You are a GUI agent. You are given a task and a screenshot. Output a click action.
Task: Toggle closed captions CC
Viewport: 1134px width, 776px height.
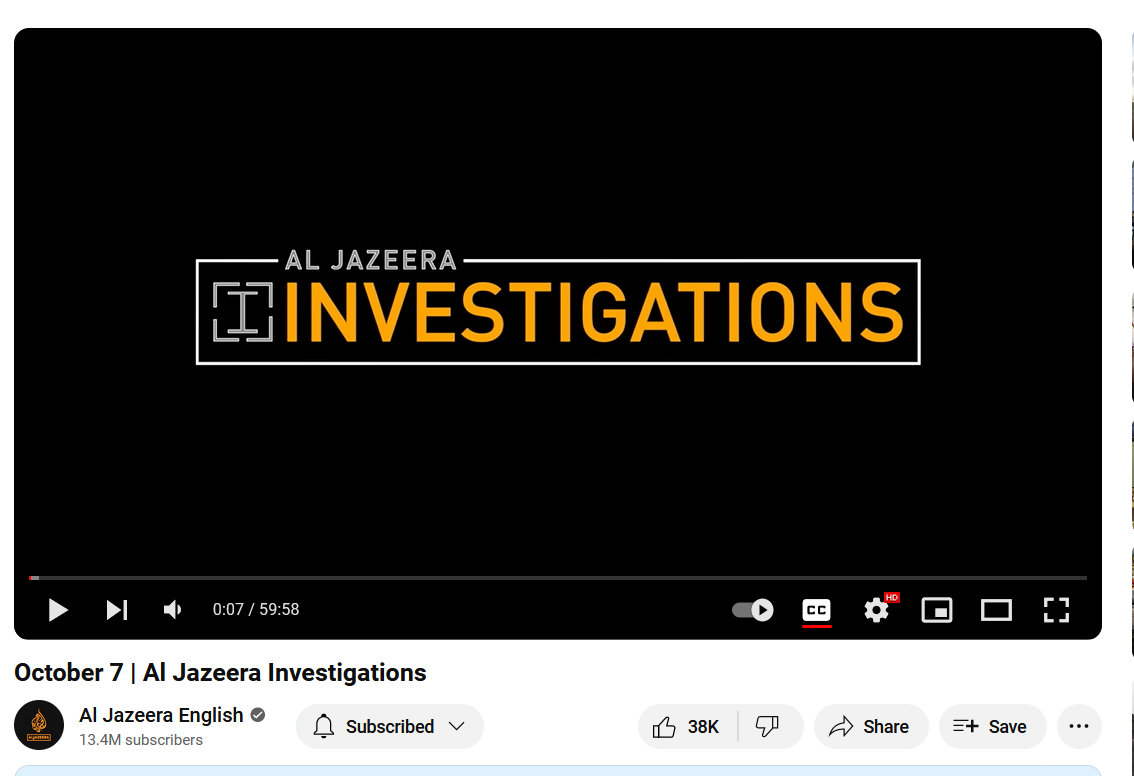coord(817,610)
